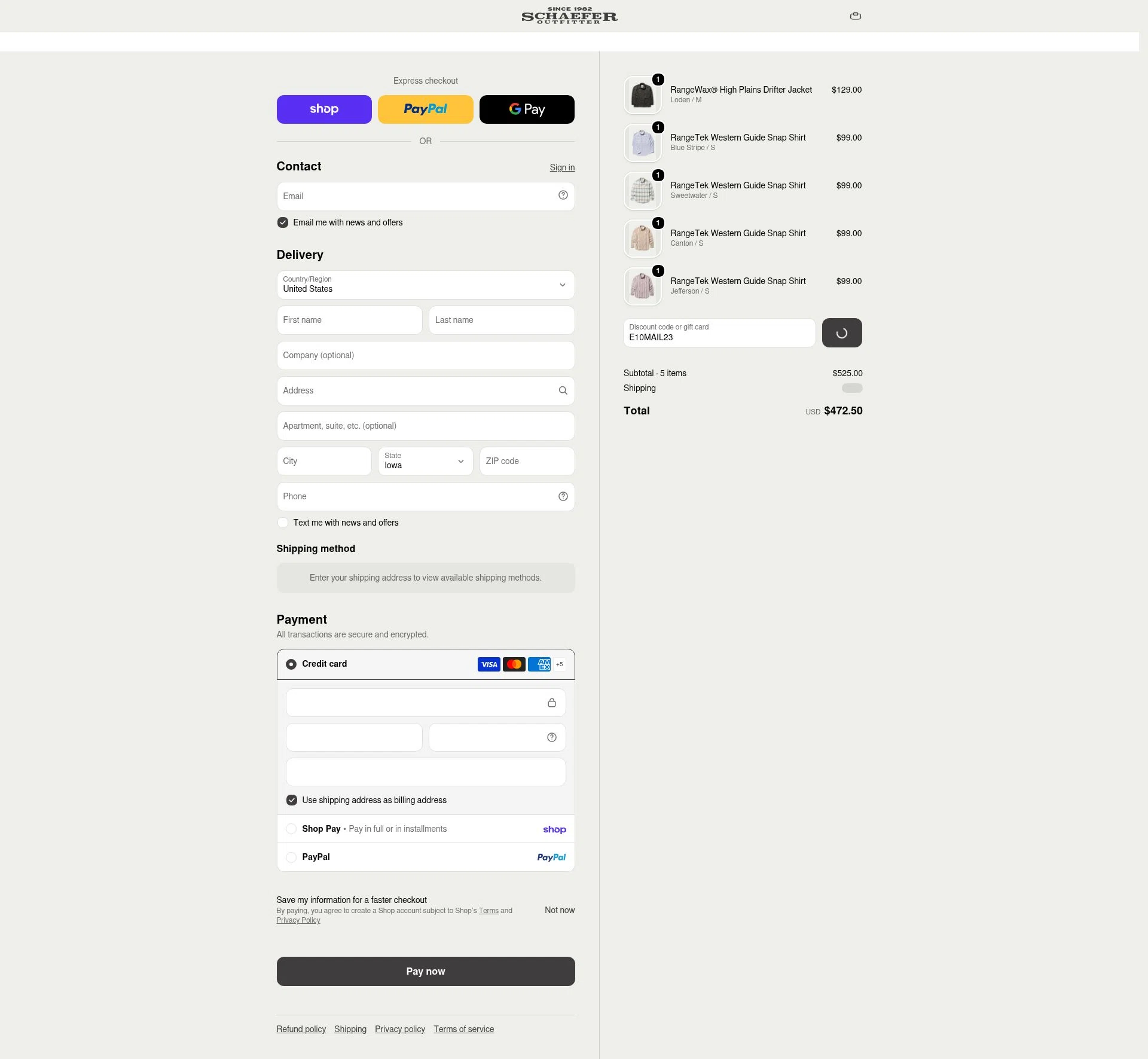
Task: Click the Sign in link
Action: [x=562, y=167]
